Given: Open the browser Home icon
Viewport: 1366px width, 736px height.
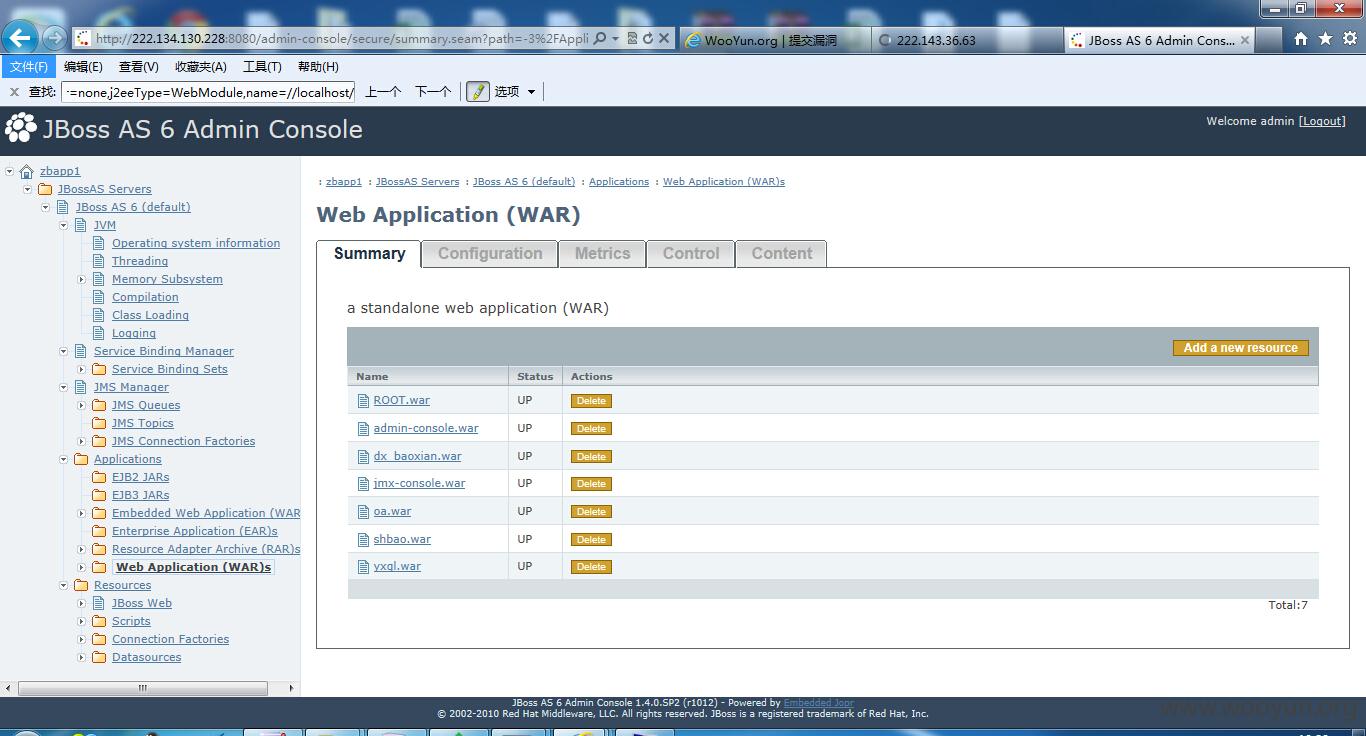Looking at the screenshot, I should [1301, 39].
